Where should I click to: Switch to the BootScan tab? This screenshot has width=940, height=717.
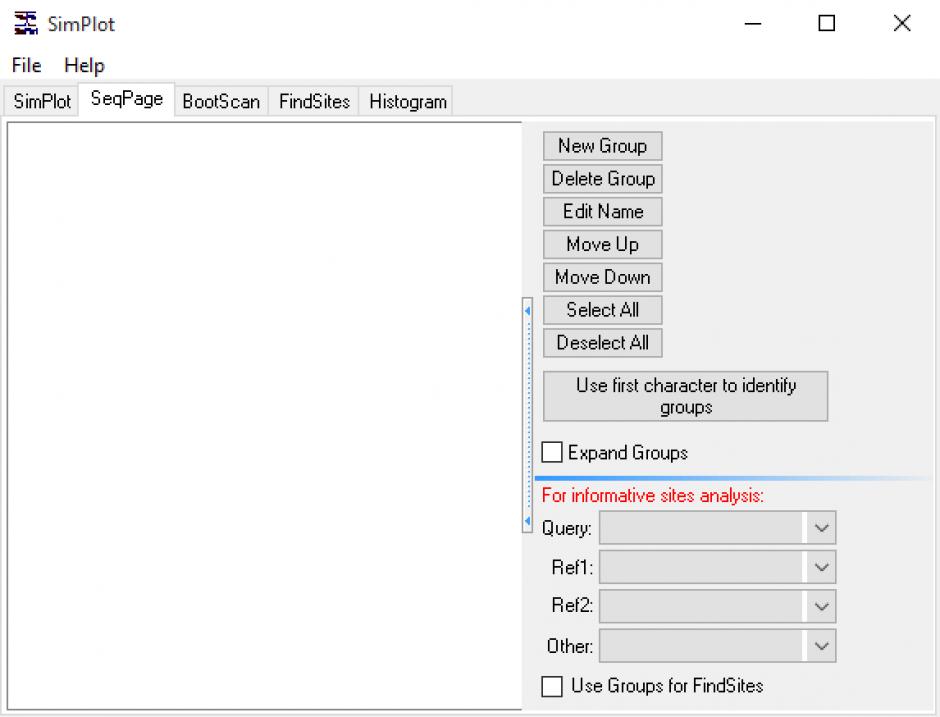coord(221,101)
